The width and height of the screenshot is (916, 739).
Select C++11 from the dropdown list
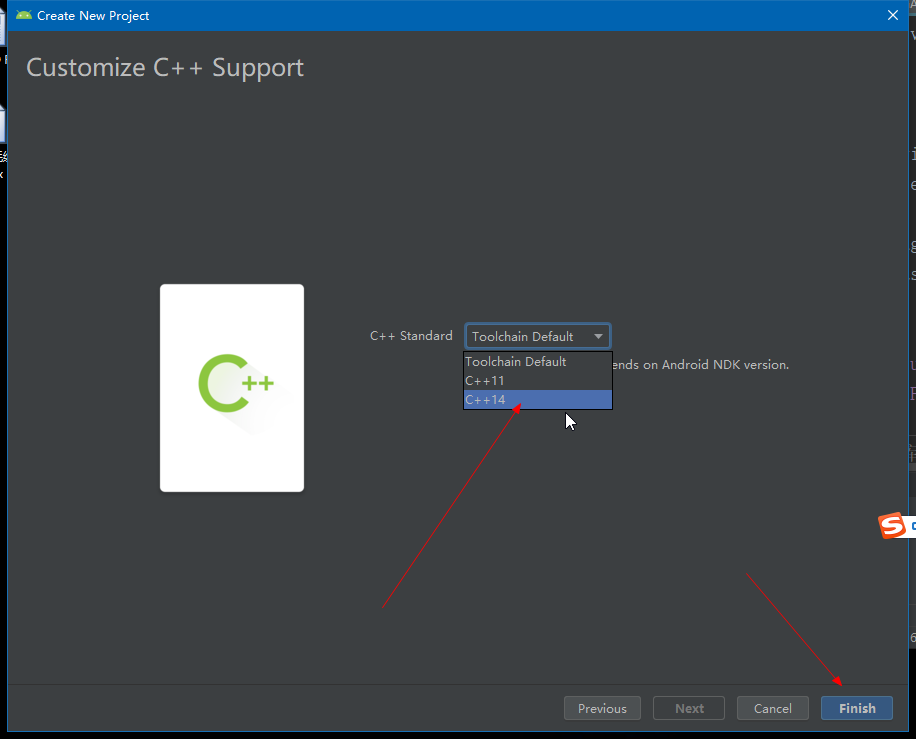537,380
